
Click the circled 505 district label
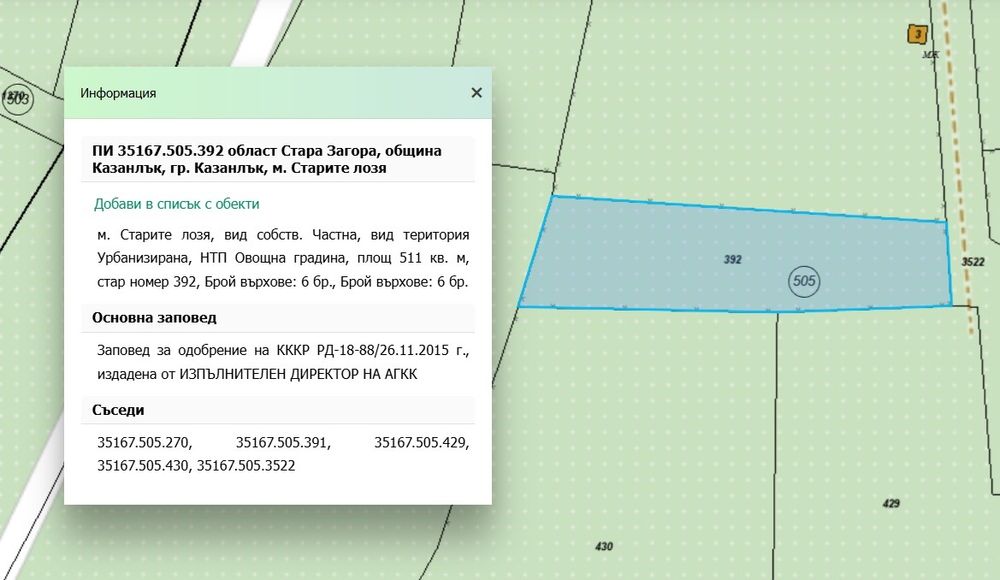point(804,281)
